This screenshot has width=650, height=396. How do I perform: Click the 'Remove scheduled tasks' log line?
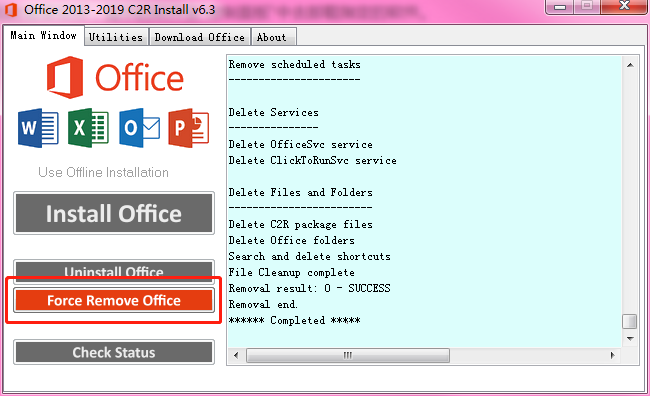(x=294, y=64)
